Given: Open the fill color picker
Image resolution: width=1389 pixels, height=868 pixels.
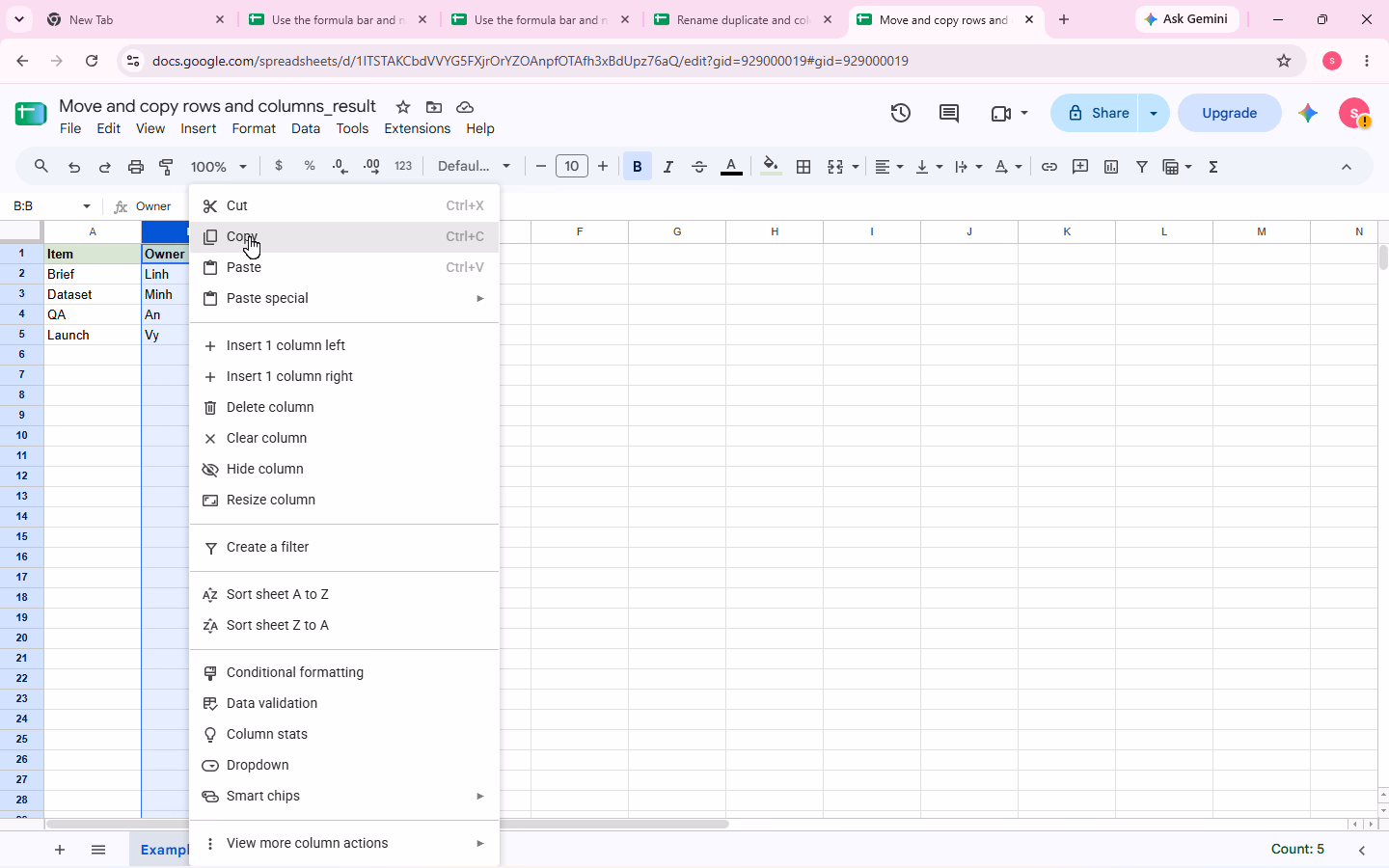Looking at the screenshot, I should point(770,167).
